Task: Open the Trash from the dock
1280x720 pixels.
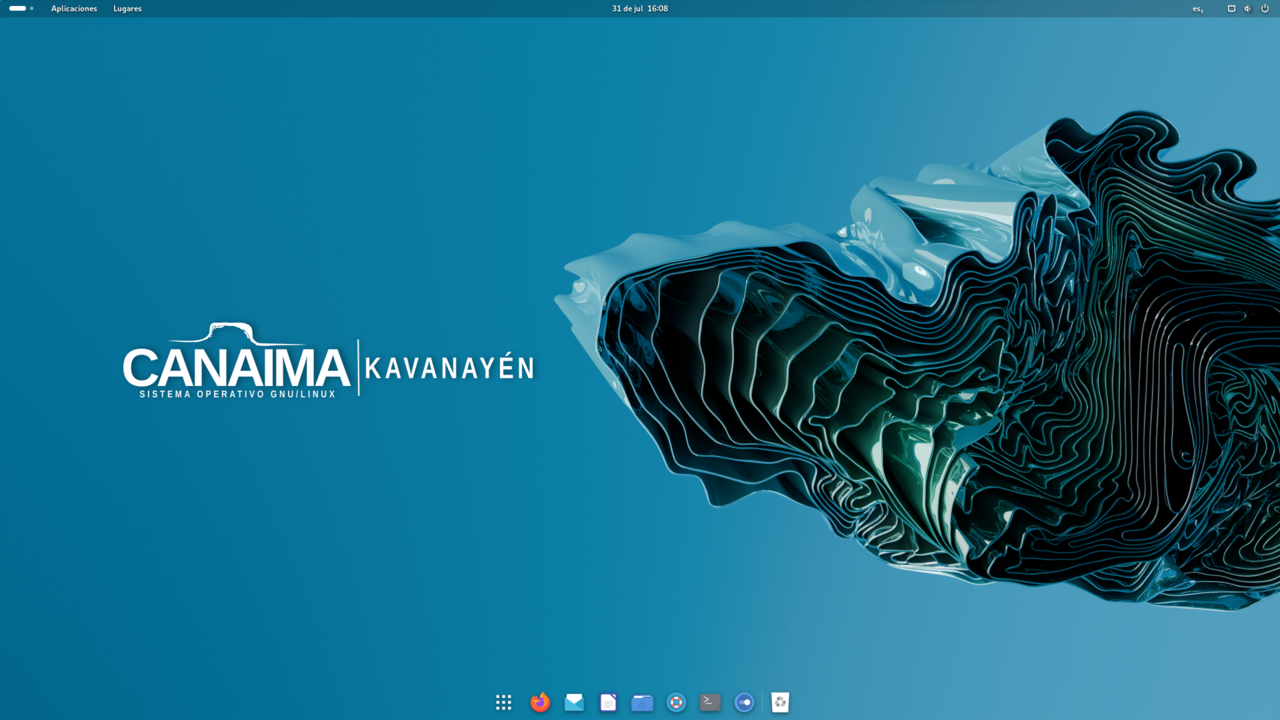Action: point(780,702)
